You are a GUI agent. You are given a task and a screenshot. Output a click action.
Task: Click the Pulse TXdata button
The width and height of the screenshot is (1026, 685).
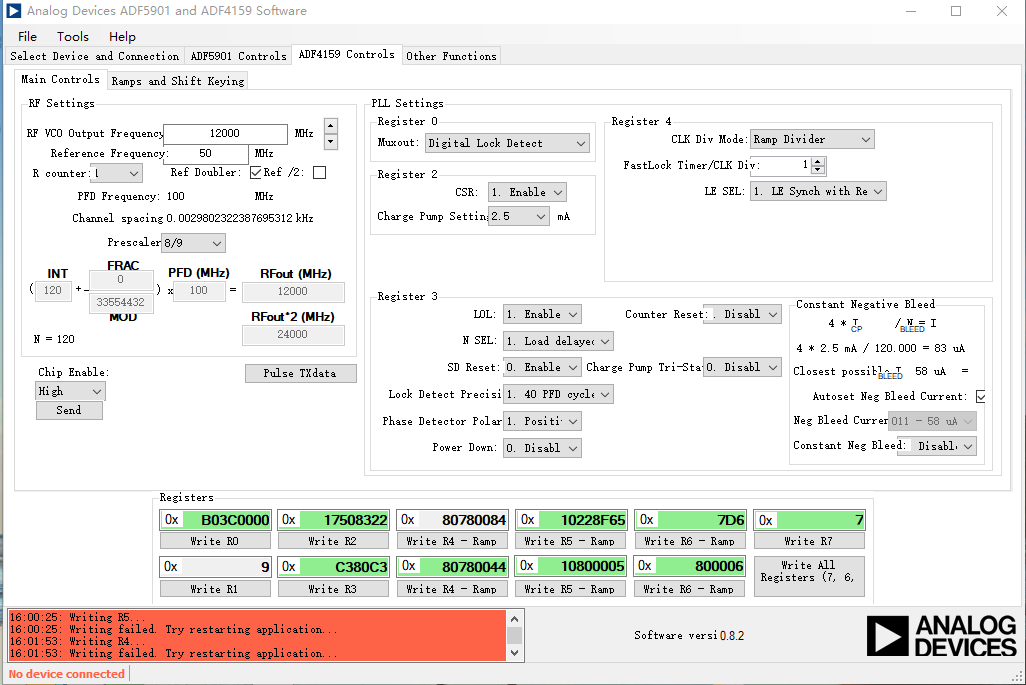coord(300,374)
